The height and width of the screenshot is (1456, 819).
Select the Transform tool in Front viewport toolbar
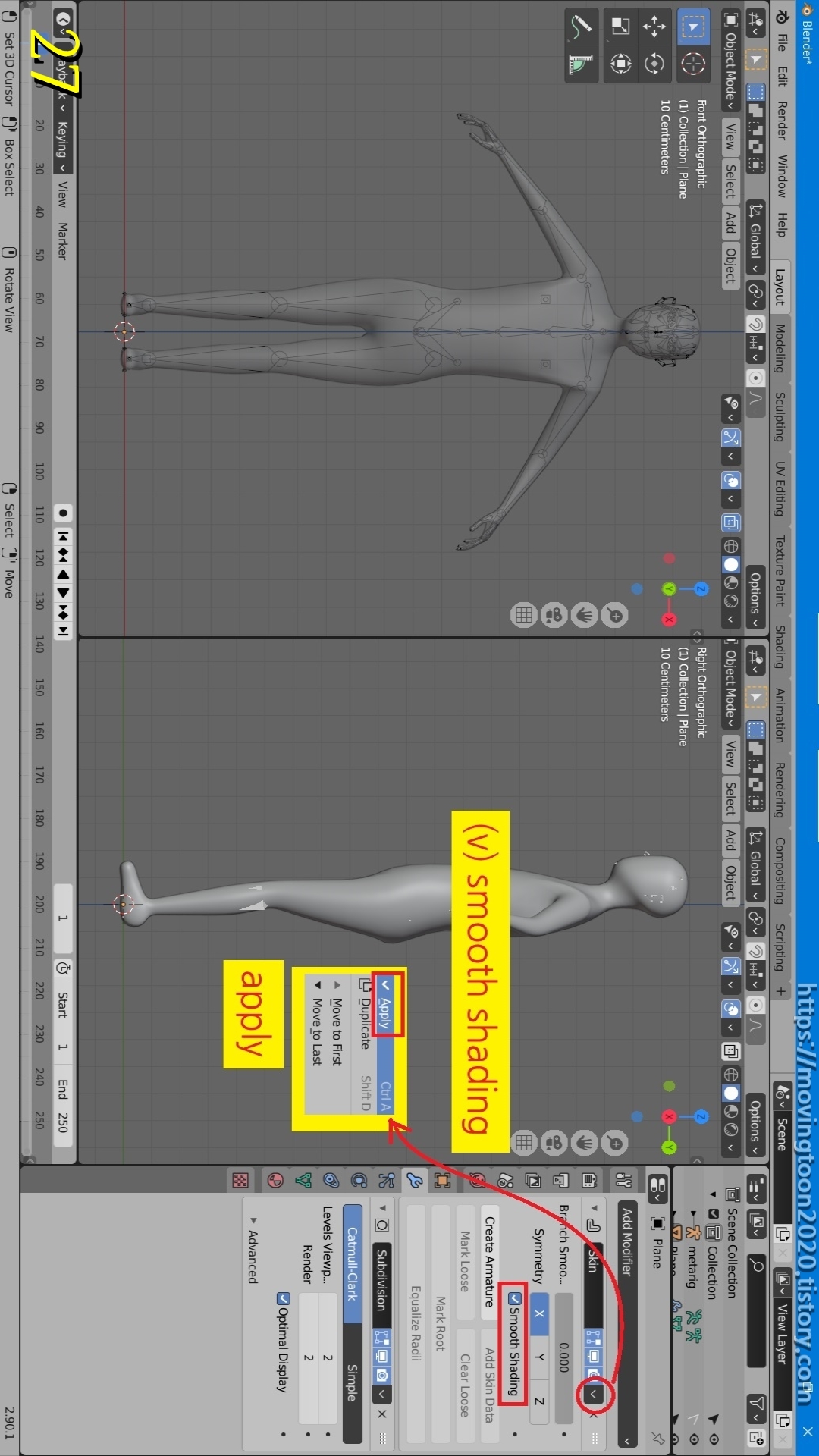tap(620, 64)
